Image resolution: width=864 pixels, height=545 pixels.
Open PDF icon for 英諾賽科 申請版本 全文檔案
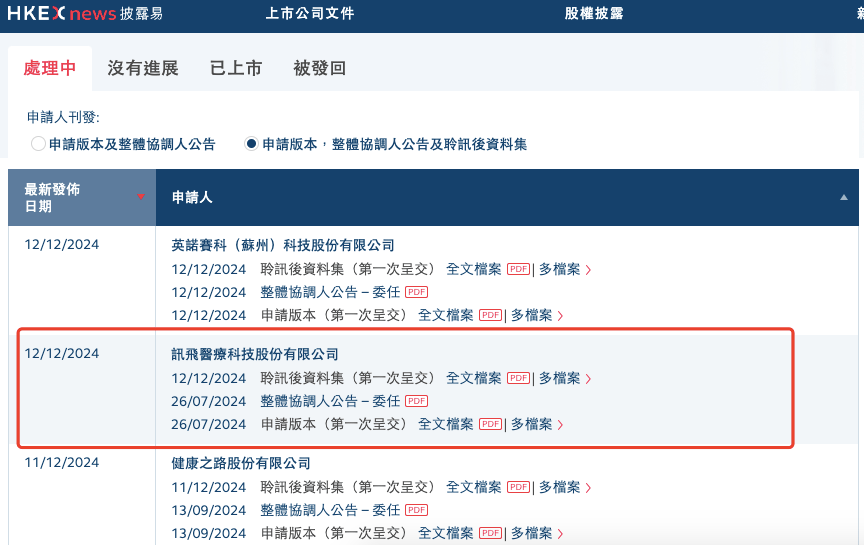[489, 315]
